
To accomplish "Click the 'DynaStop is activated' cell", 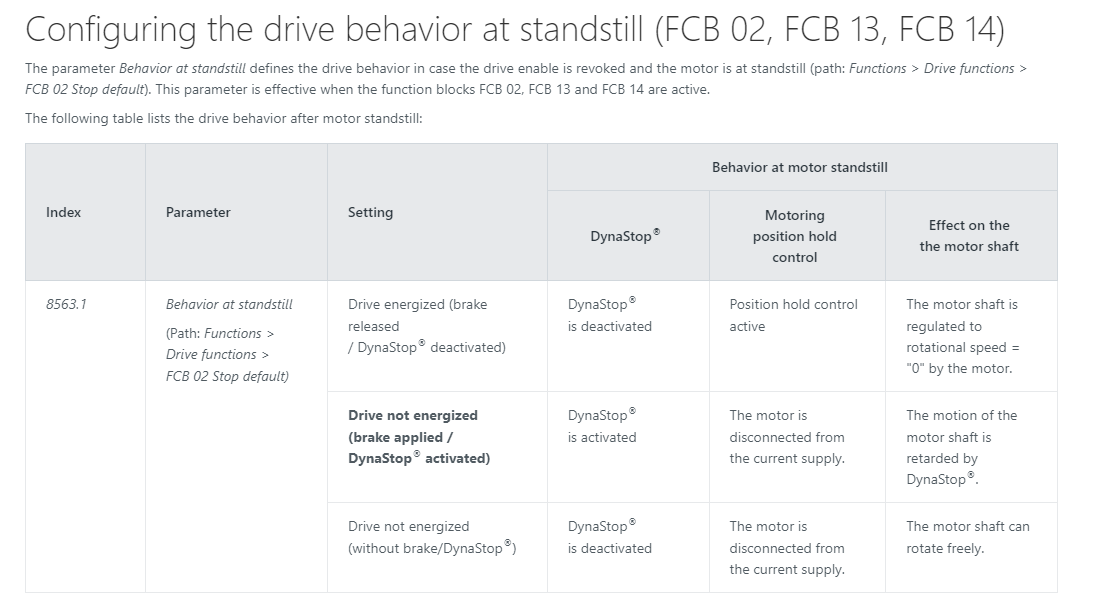I will 602,426.
